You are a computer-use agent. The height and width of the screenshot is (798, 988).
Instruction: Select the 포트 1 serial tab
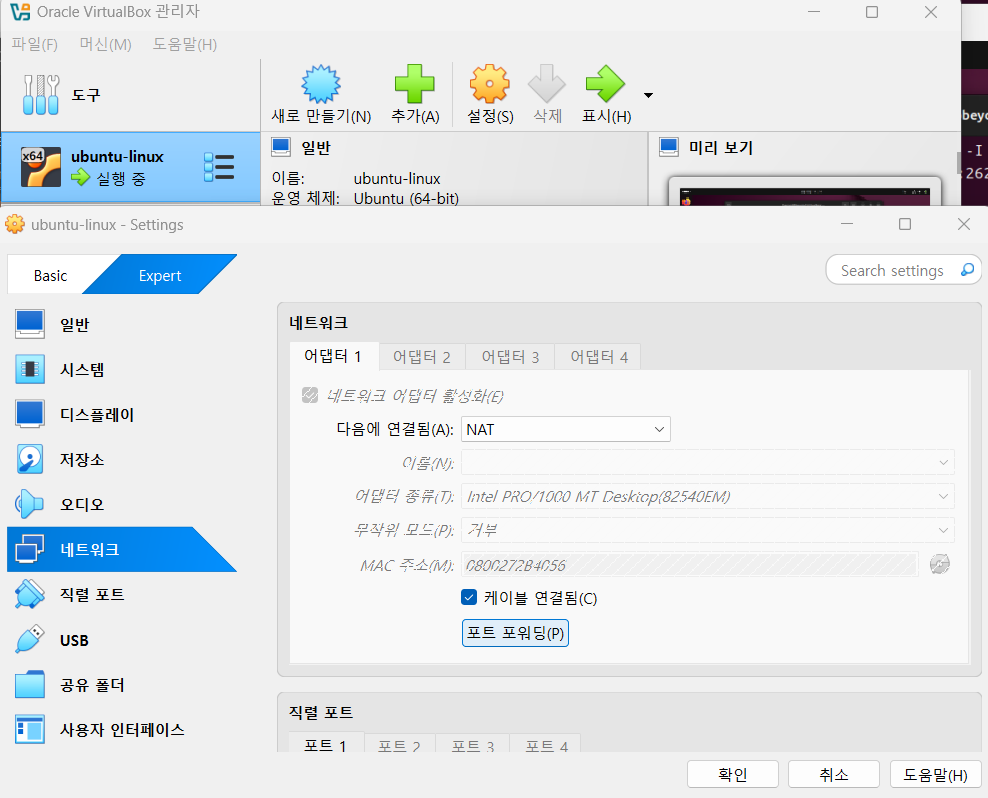pos(326,744)
